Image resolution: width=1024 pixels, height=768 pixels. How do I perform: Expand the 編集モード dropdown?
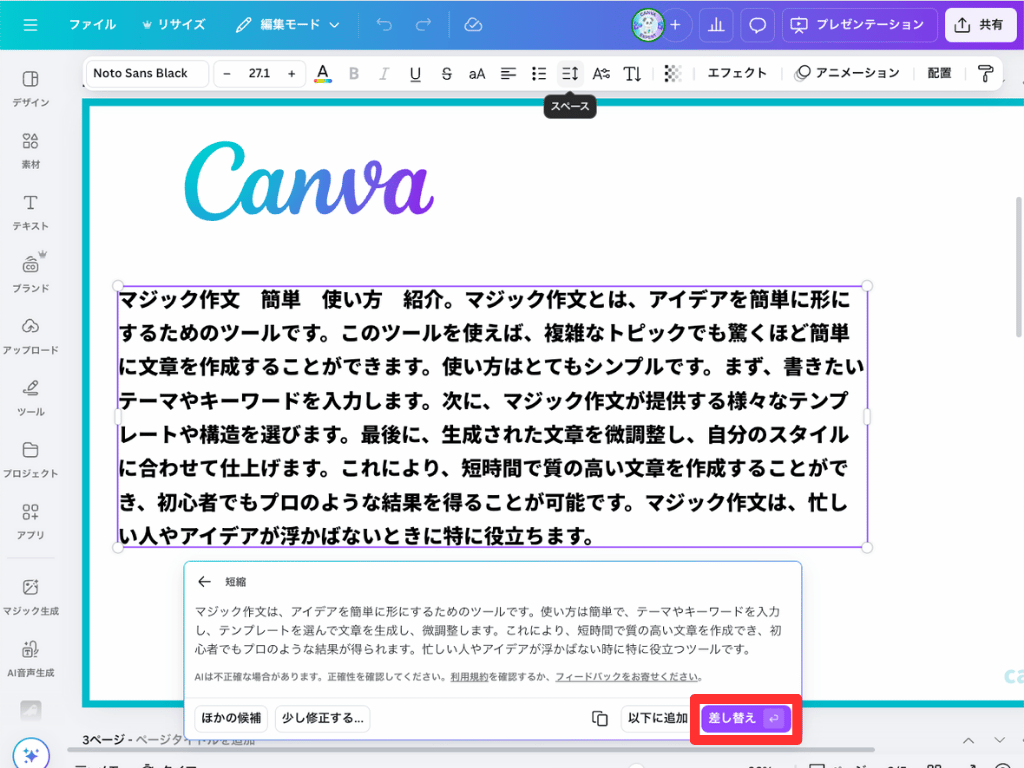[288, 25]
